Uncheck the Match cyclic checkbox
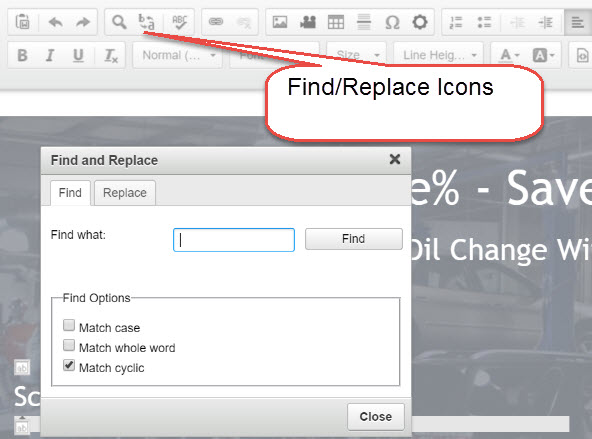The image size is (592, 439). (69, 365)
